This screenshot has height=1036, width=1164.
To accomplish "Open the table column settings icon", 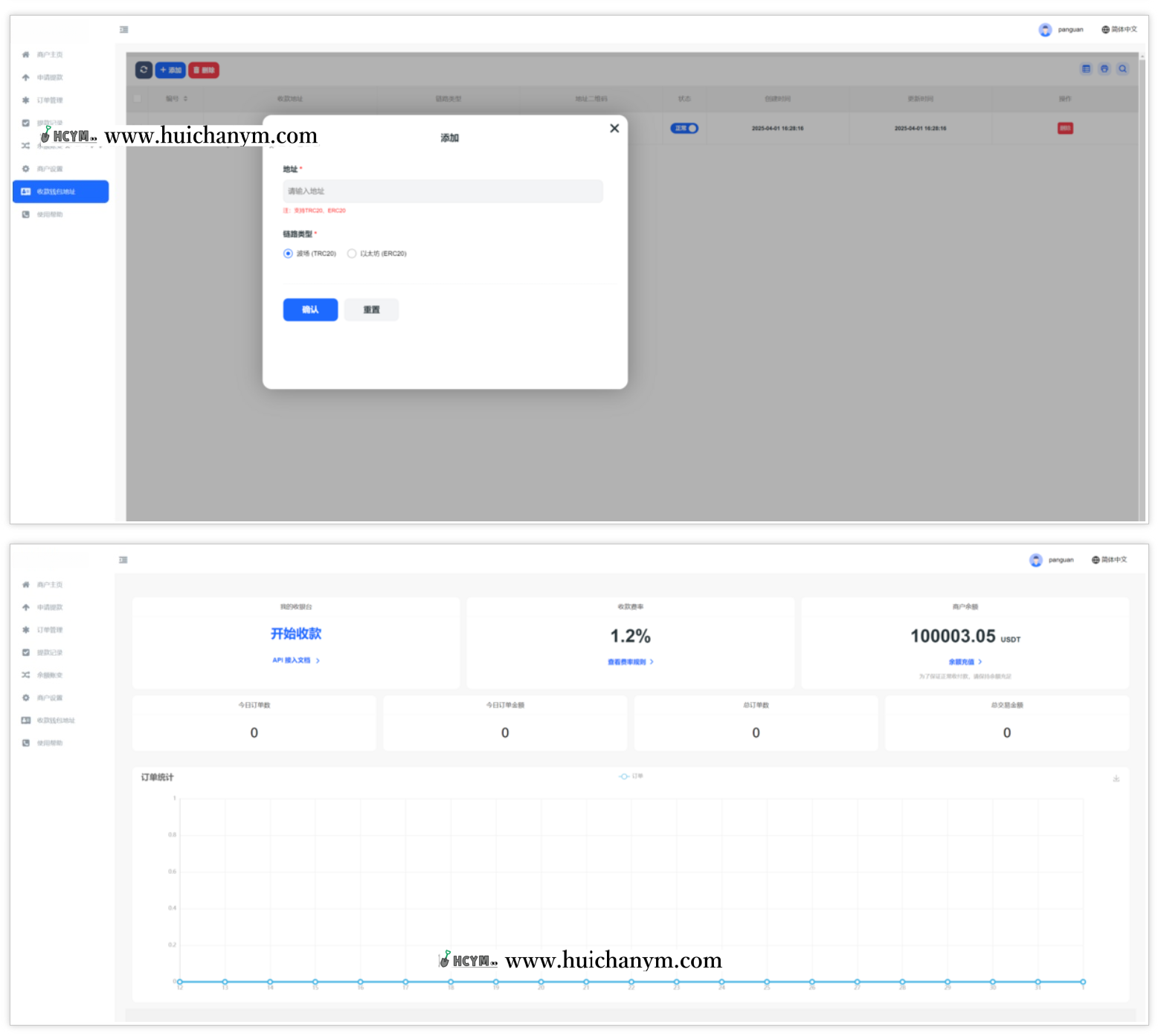I will click(1086, 69).
